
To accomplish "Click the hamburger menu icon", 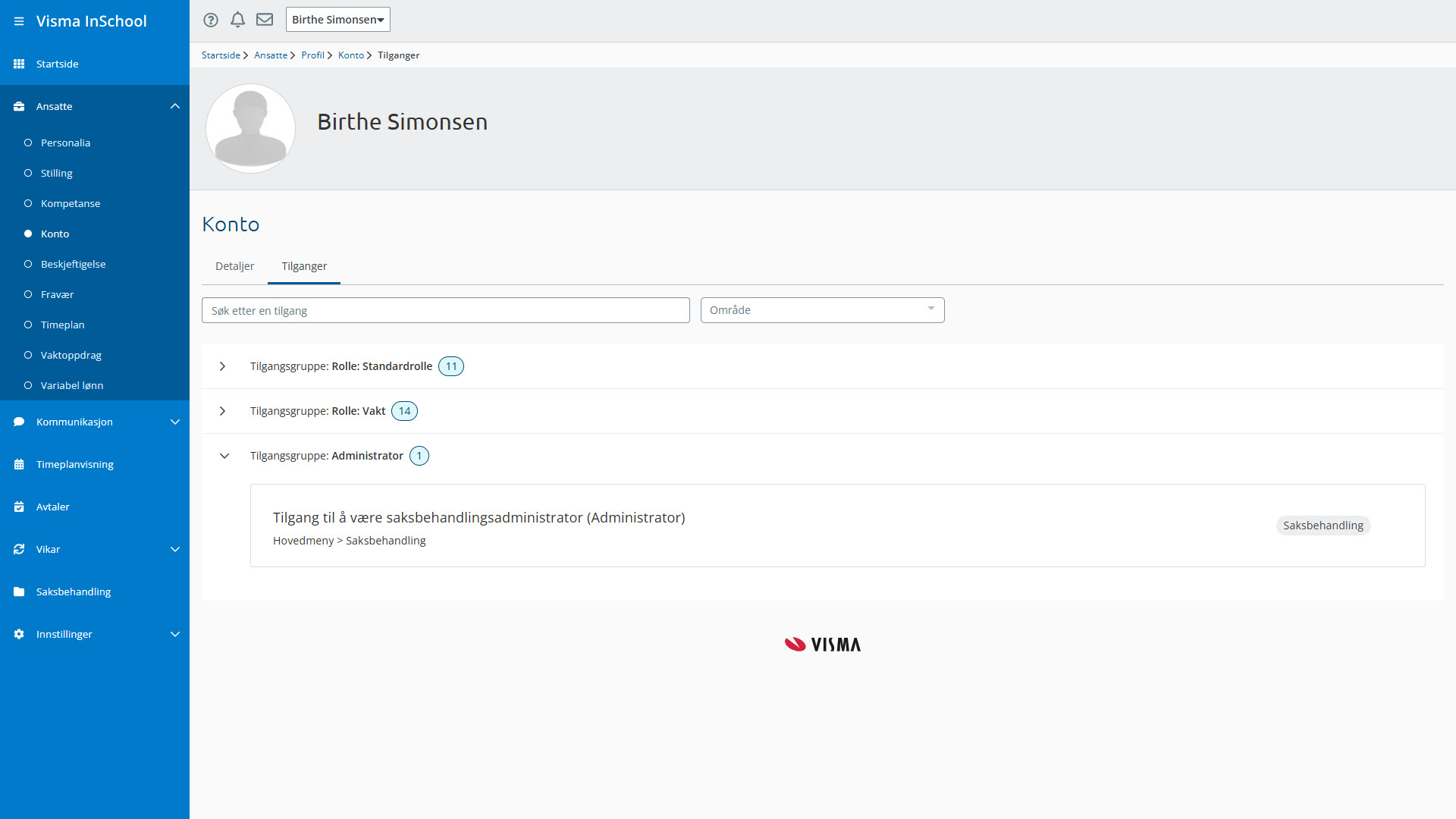I will click(19, 21).
